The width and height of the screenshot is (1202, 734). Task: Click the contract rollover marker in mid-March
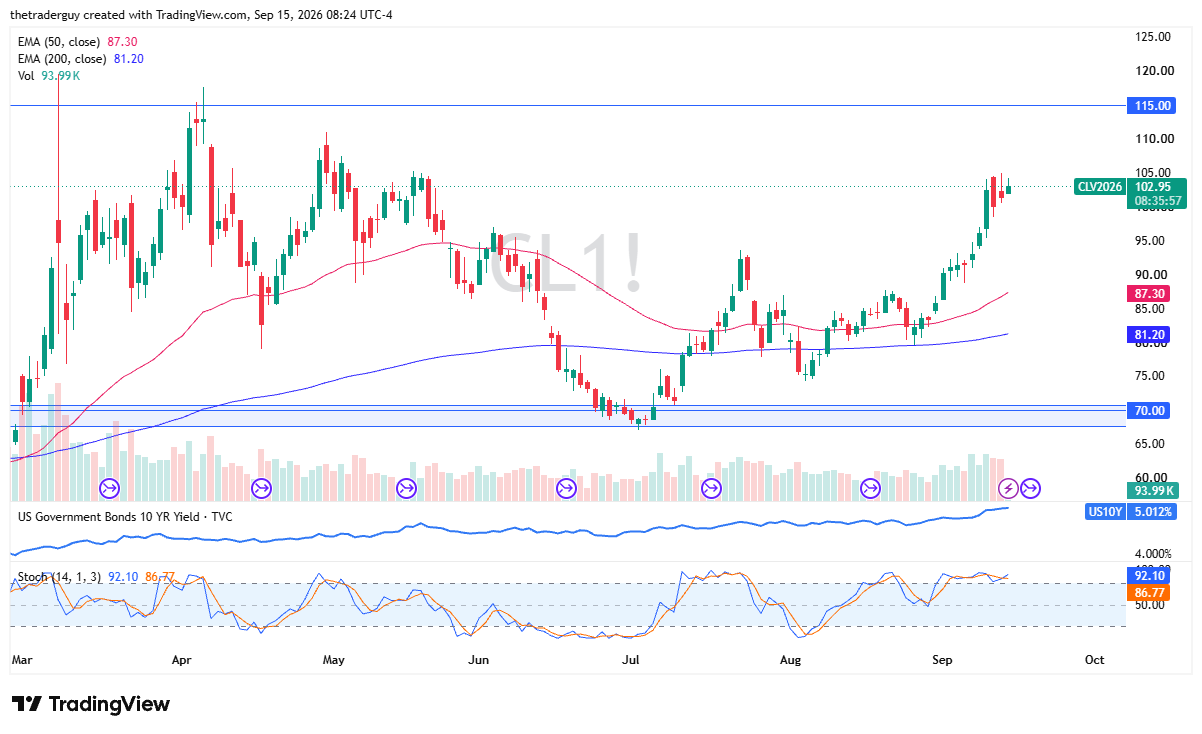click(110, 488)
